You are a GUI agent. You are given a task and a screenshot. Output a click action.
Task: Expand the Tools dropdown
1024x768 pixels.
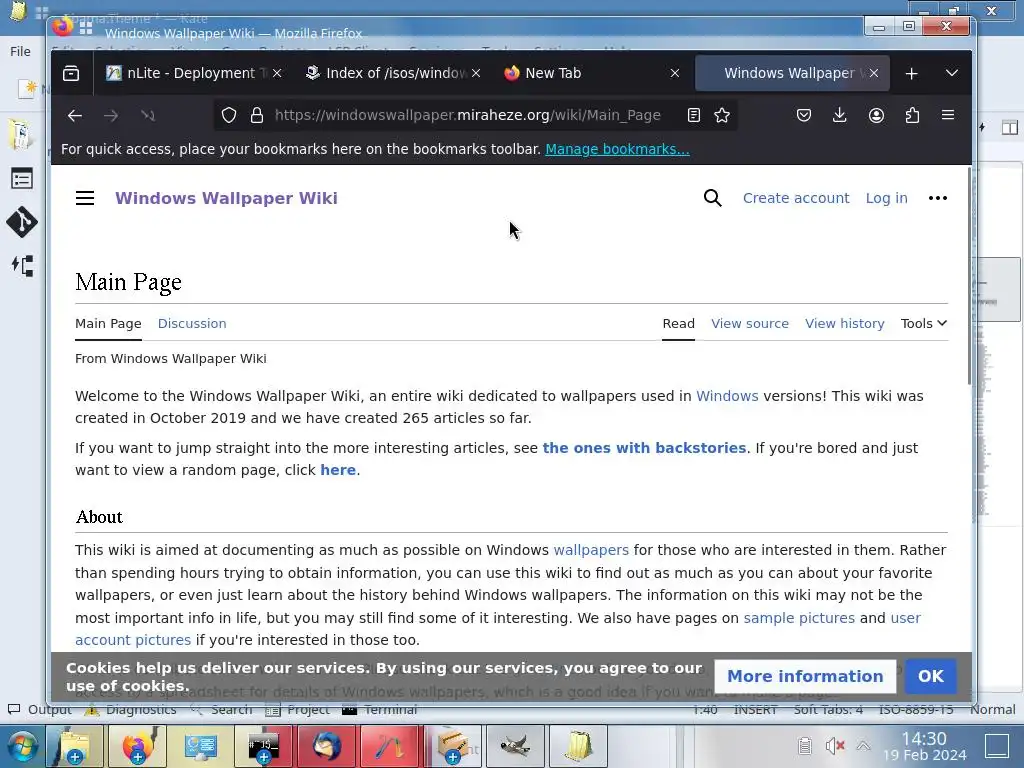tap(923, 323)
